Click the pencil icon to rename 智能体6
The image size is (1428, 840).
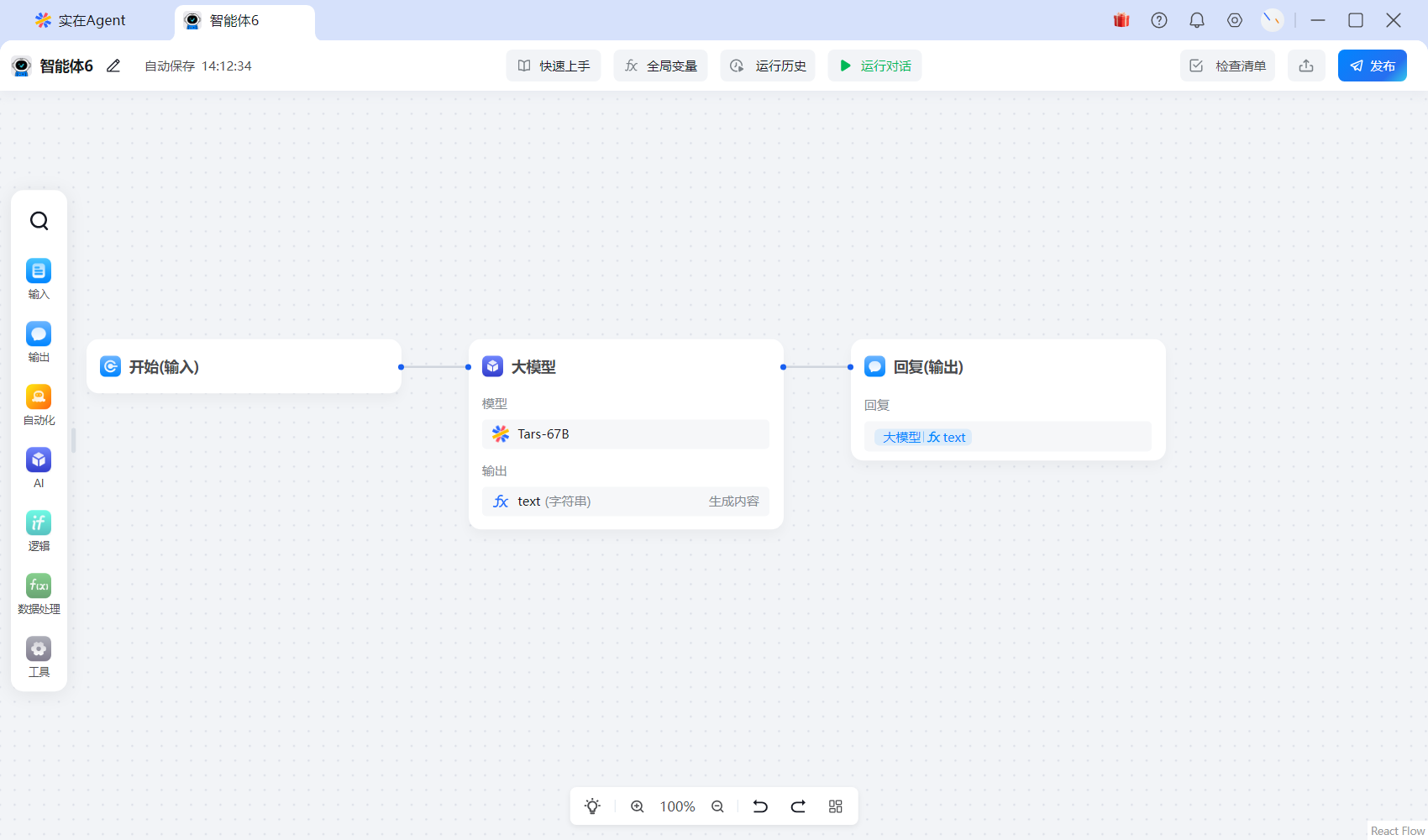point(113,66)
